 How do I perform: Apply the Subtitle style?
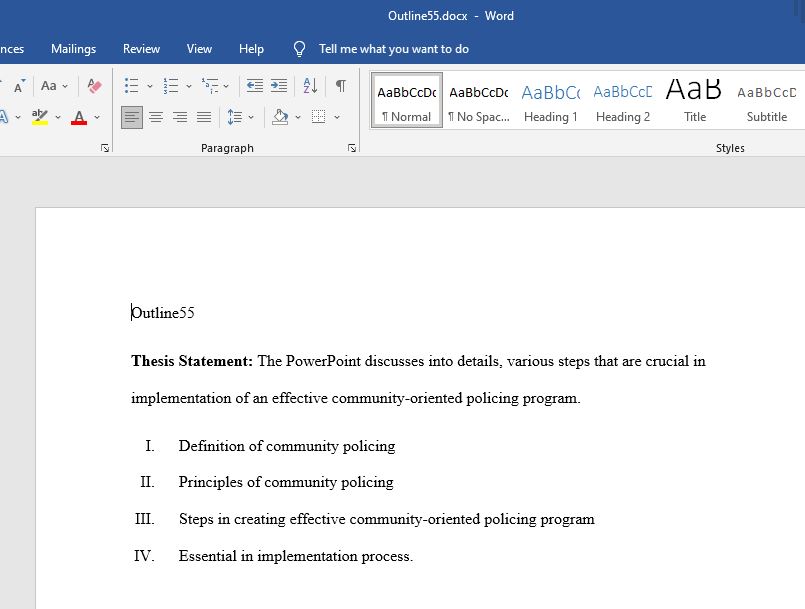[x=766, y=100]
